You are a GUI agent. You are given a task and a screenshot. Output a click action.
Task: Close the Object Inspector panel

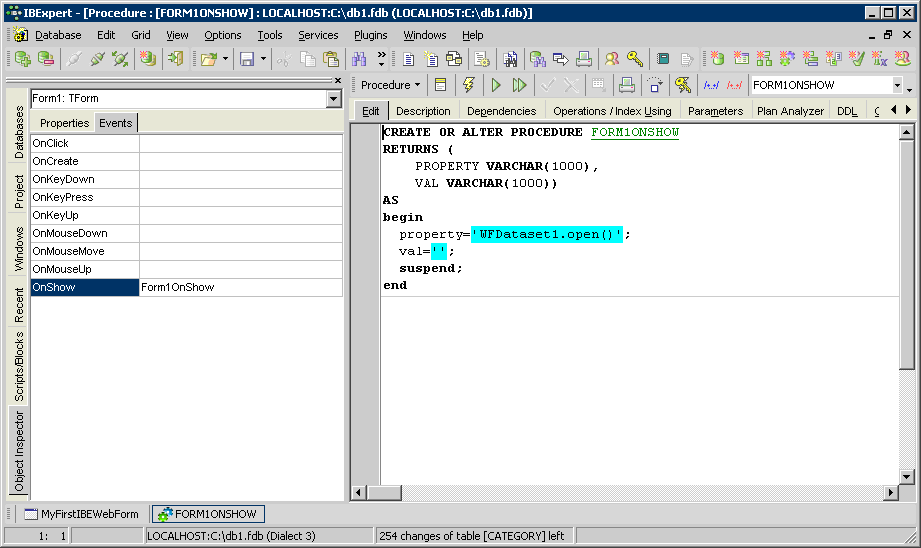click(337, 81)
